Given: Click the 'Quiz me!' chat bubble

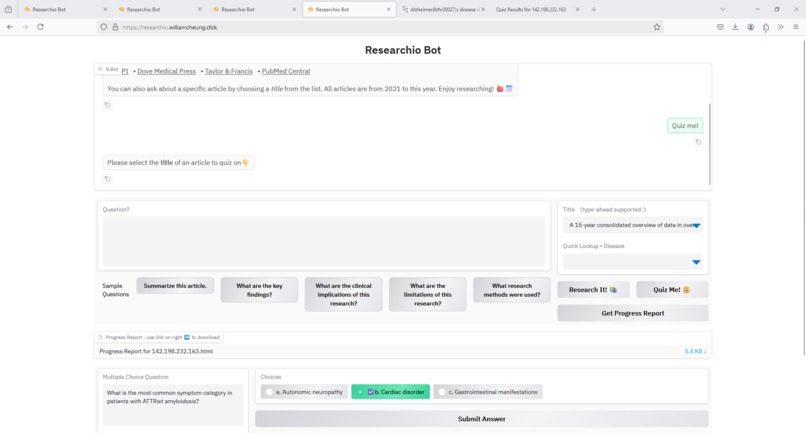Looking at the screenshot, I should click(685, 125).
